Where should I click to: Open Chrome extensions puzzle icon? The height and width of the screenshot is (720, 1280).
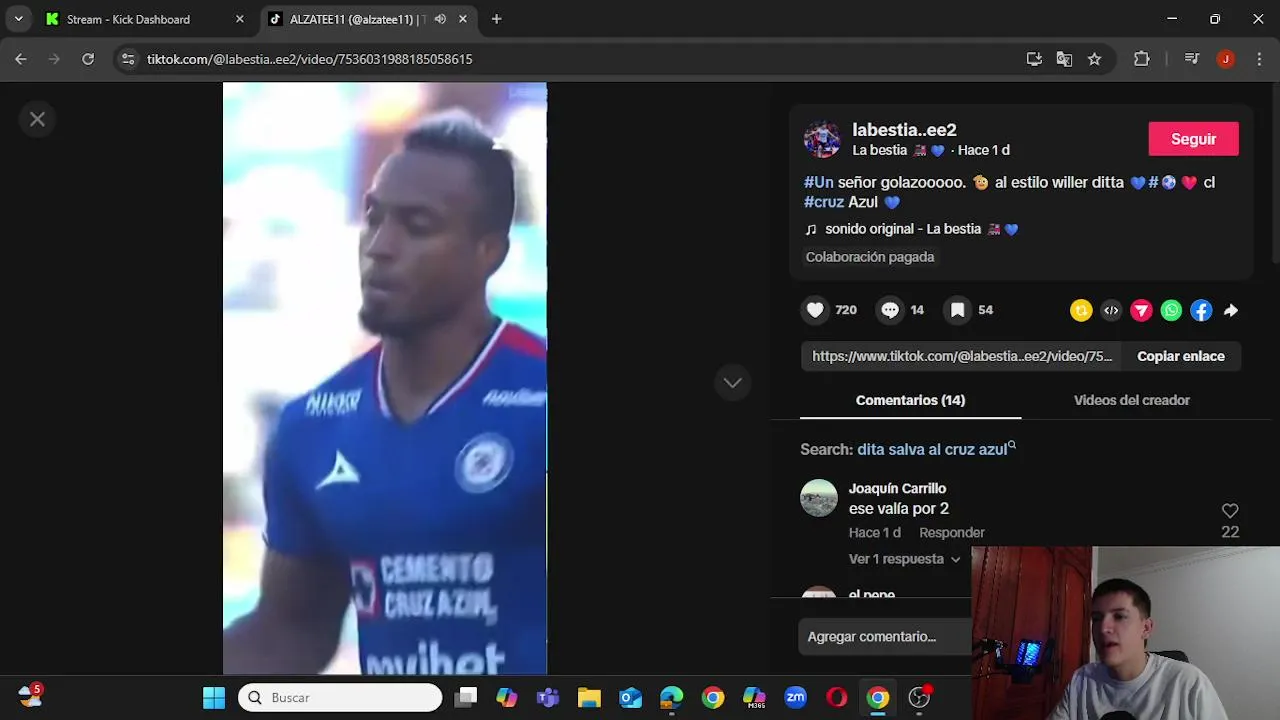1142,59
